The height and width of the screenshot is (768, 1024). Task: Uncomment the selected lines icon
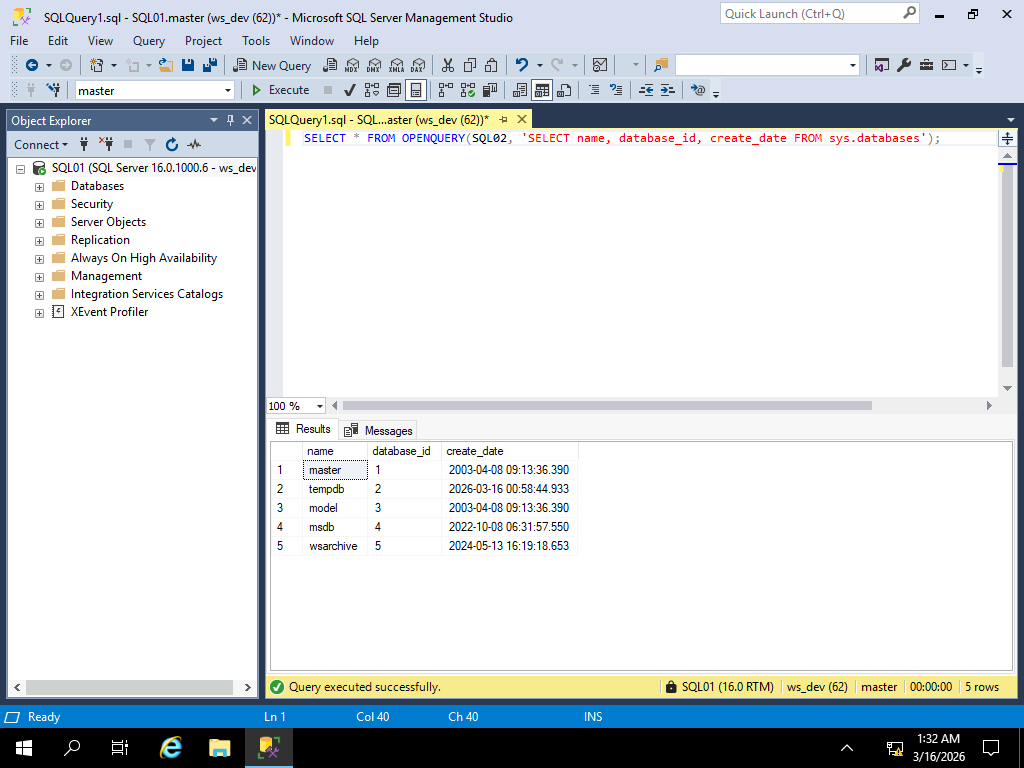pos(616,90)
